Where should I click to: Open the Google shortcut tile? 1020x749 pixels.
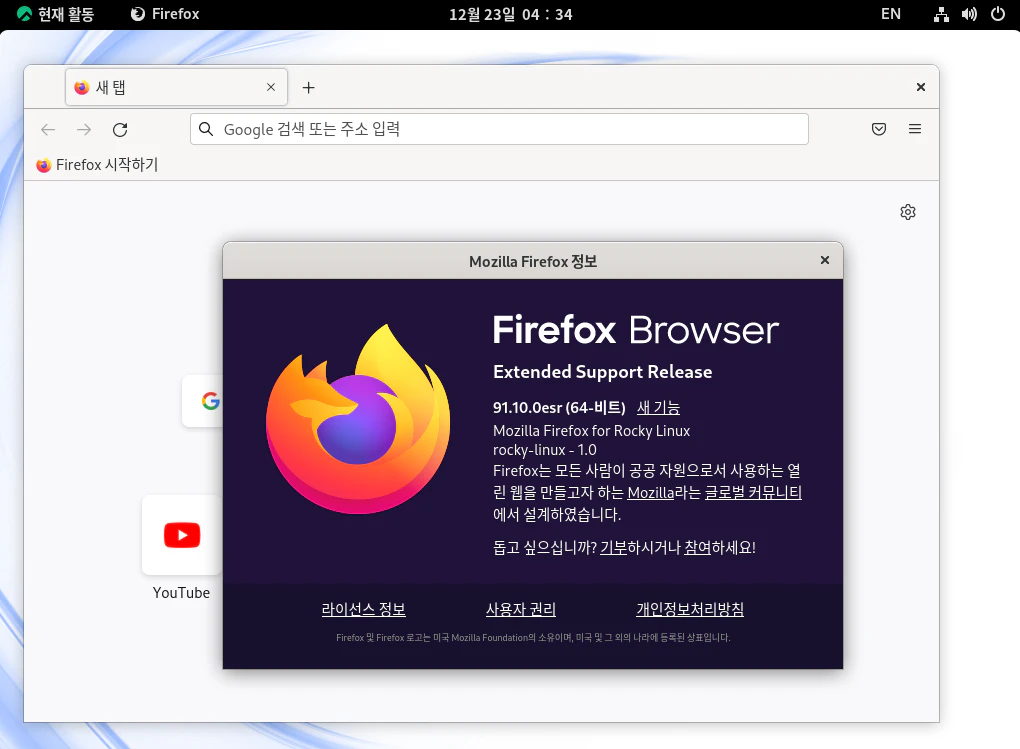[x=203, y=401]
